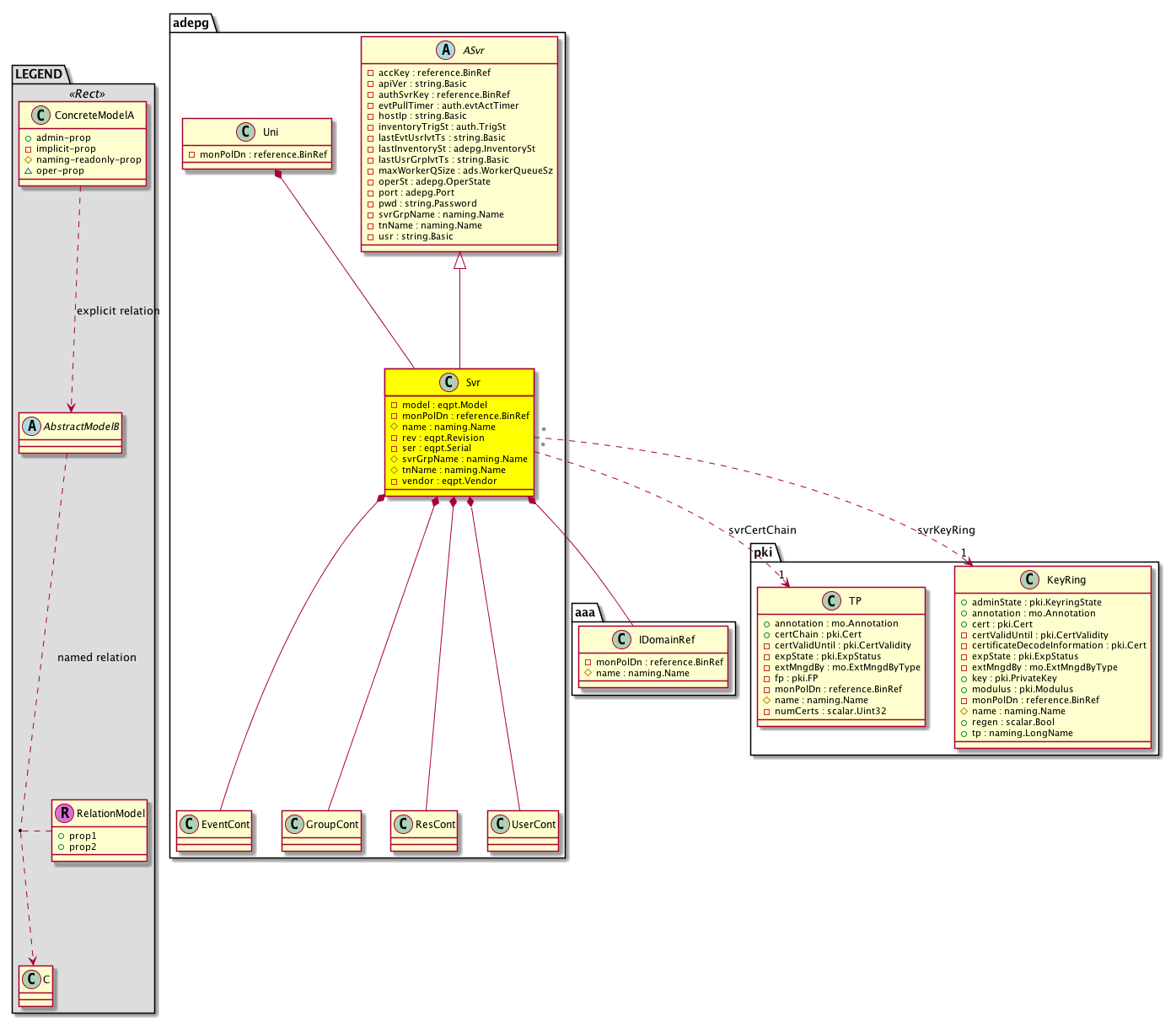Click the aaa package tab
The image size is (1176, 1022).
pos(585,613)
